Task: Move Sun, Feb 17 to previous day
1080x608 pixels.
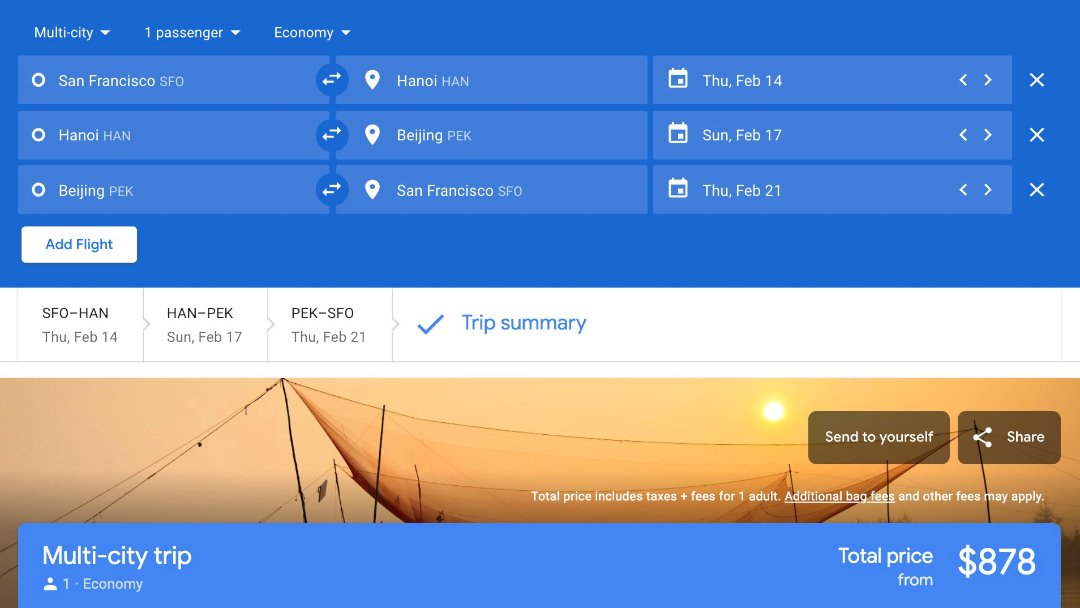Action: pyautogui.click(x=963, y=135)
